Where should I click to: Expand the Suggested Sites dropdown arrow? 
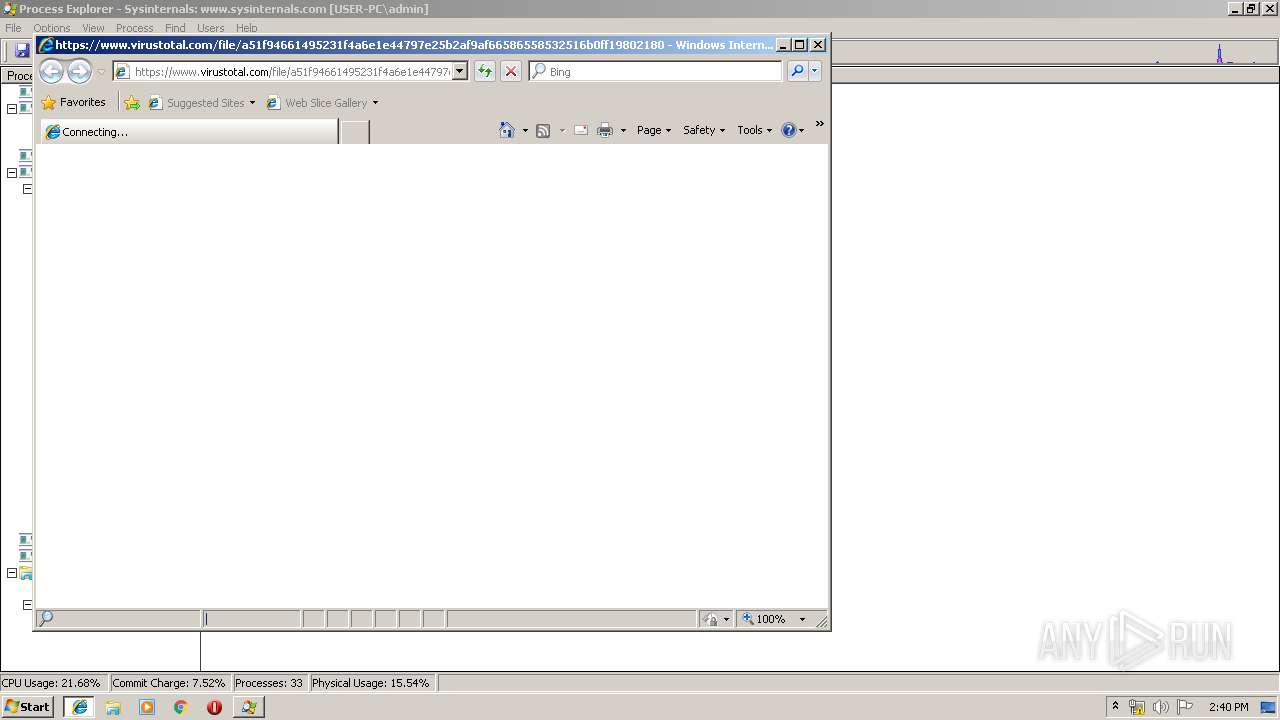[252, 103]
